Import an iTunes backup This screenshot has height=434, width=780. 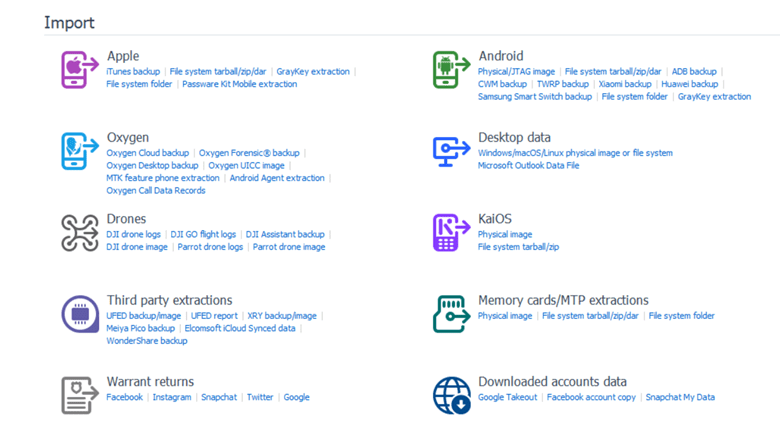[133, 72]
